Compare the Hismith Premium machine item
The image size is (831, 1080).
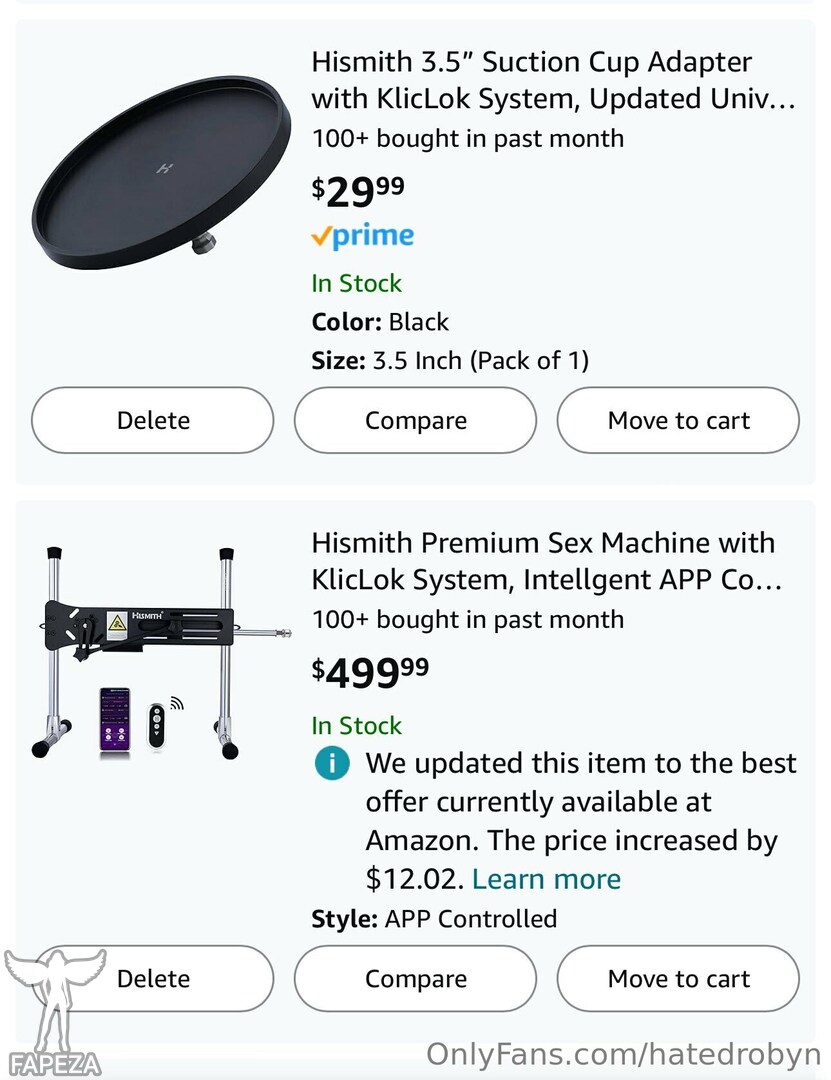pos(416,978)
